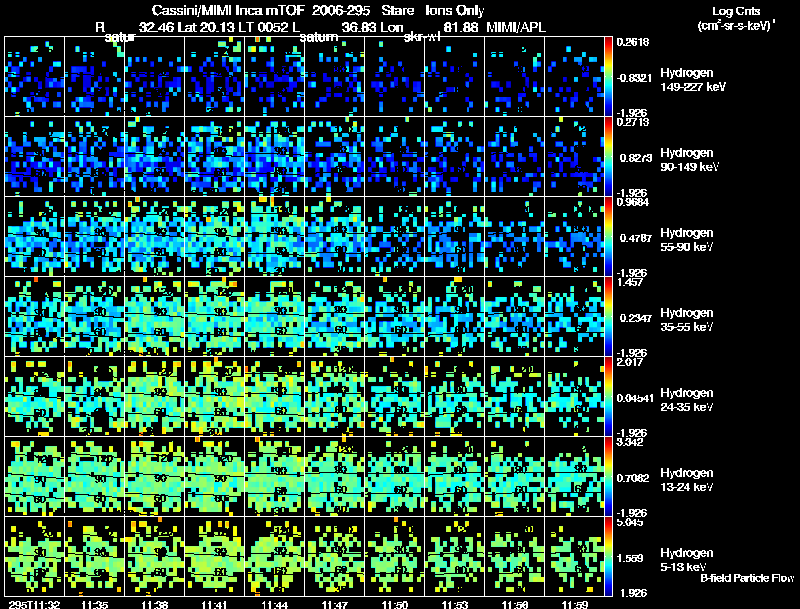Click the 'Hydrogen 149-227 keV' row label
Screen dimensions: 800x609
coord(693,80)
